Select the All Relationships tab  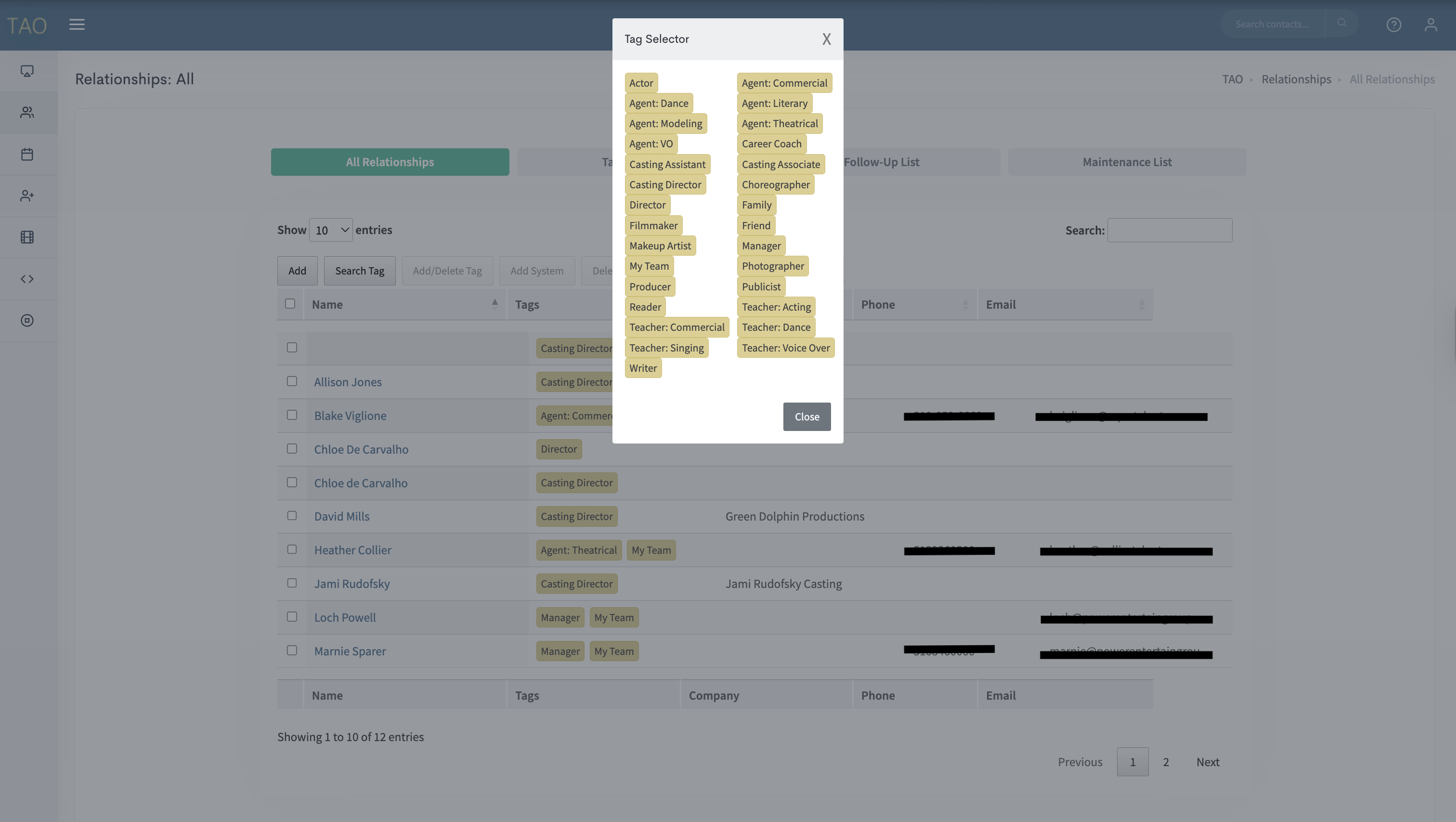[x=390, y=162]
